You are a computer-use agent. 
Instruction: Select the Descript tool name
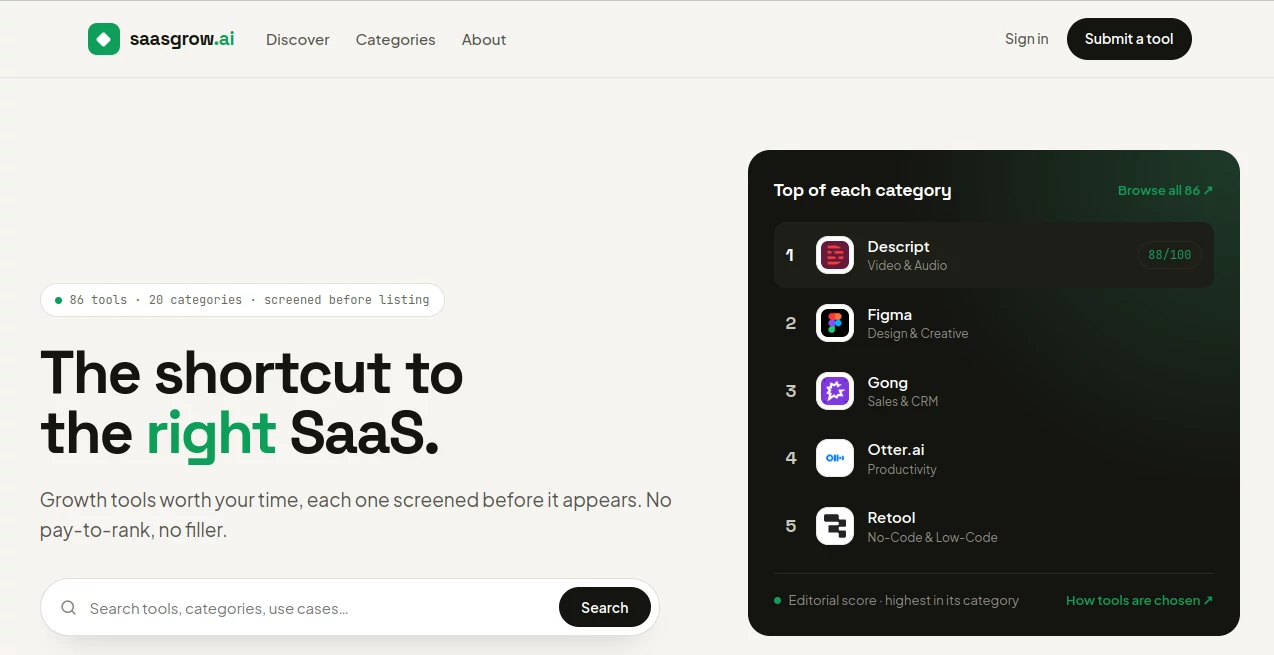click(x=898, y=247)
